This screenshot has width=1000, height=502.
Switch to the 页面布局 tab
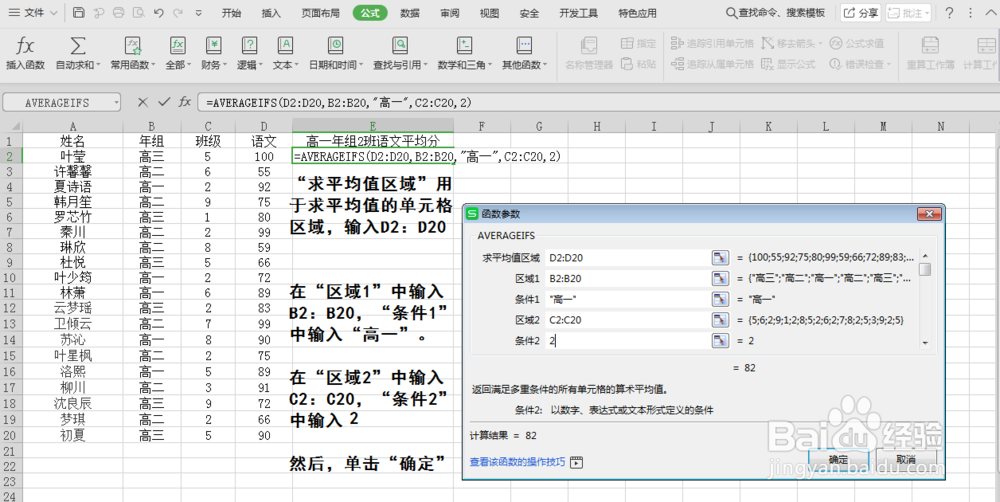click(x=320, y=13)
